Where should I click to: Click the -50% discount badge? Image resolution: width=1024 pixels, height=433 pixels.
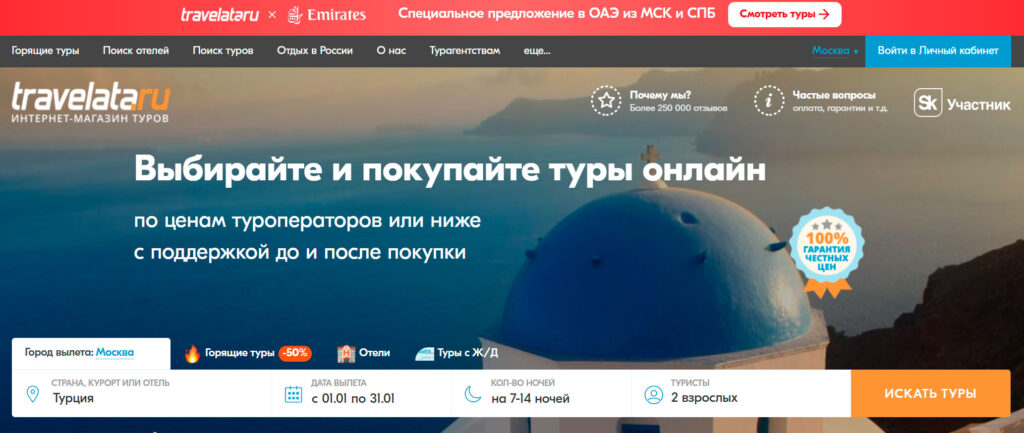click(295, 353)
